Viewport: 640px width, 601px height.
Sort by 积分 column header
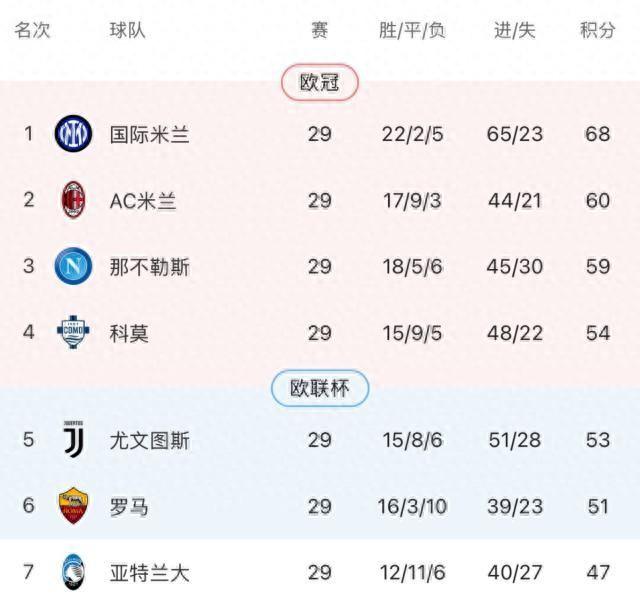(x=597, y=30)
